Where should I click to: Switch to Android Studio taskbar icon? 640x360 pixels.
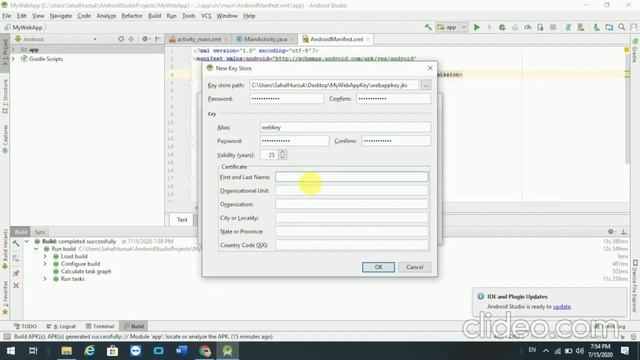[228, 351]
